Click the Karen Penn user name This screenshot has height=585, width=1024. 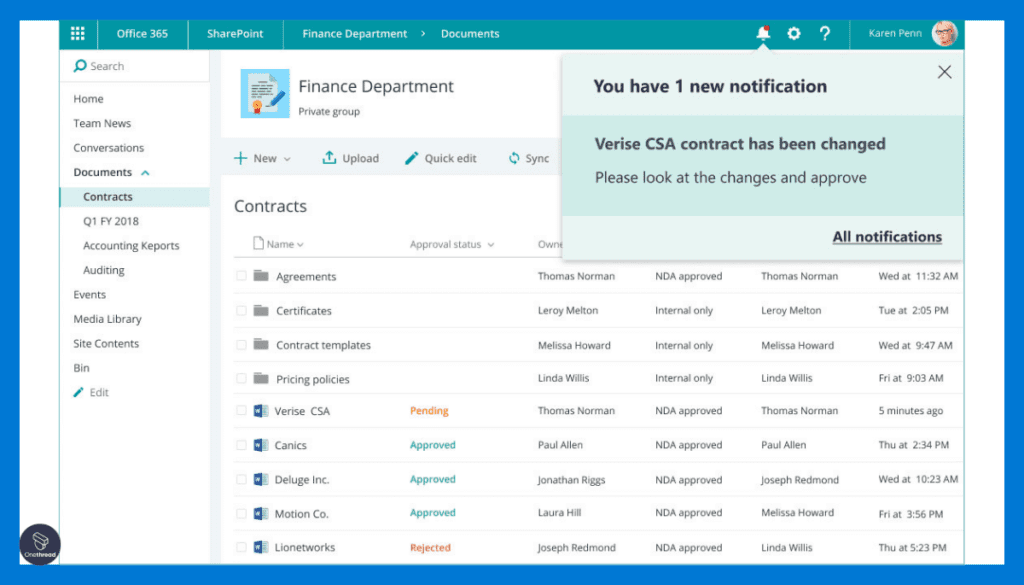[x=895, y=33]
